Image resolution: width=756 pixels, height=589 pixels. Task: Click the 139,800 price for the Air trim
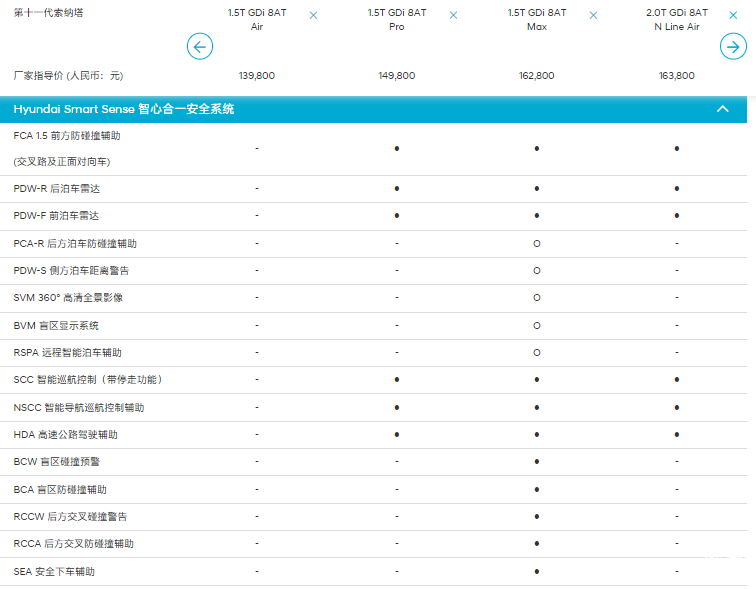coord(257,76)
